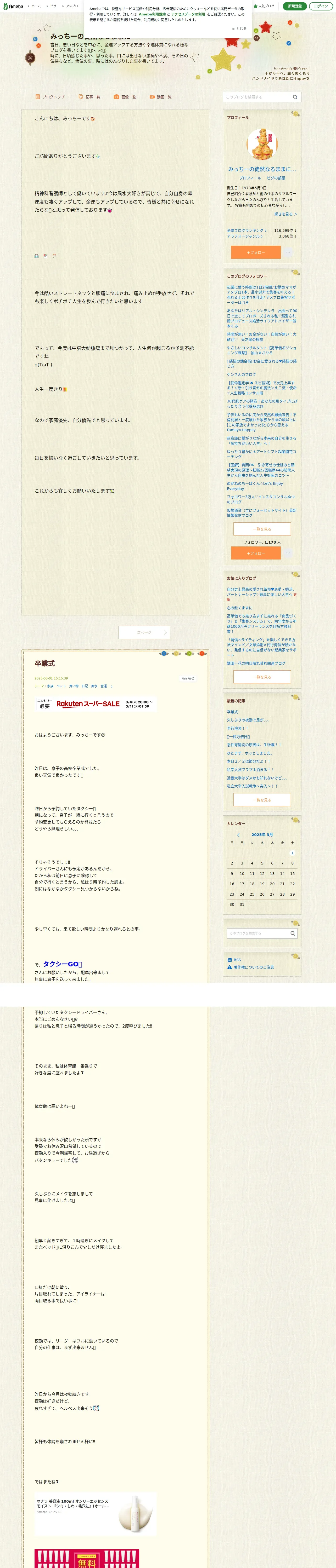Click the 次ページ pagination button
The width and height of the screenshot is (336, 1568).
144,632
